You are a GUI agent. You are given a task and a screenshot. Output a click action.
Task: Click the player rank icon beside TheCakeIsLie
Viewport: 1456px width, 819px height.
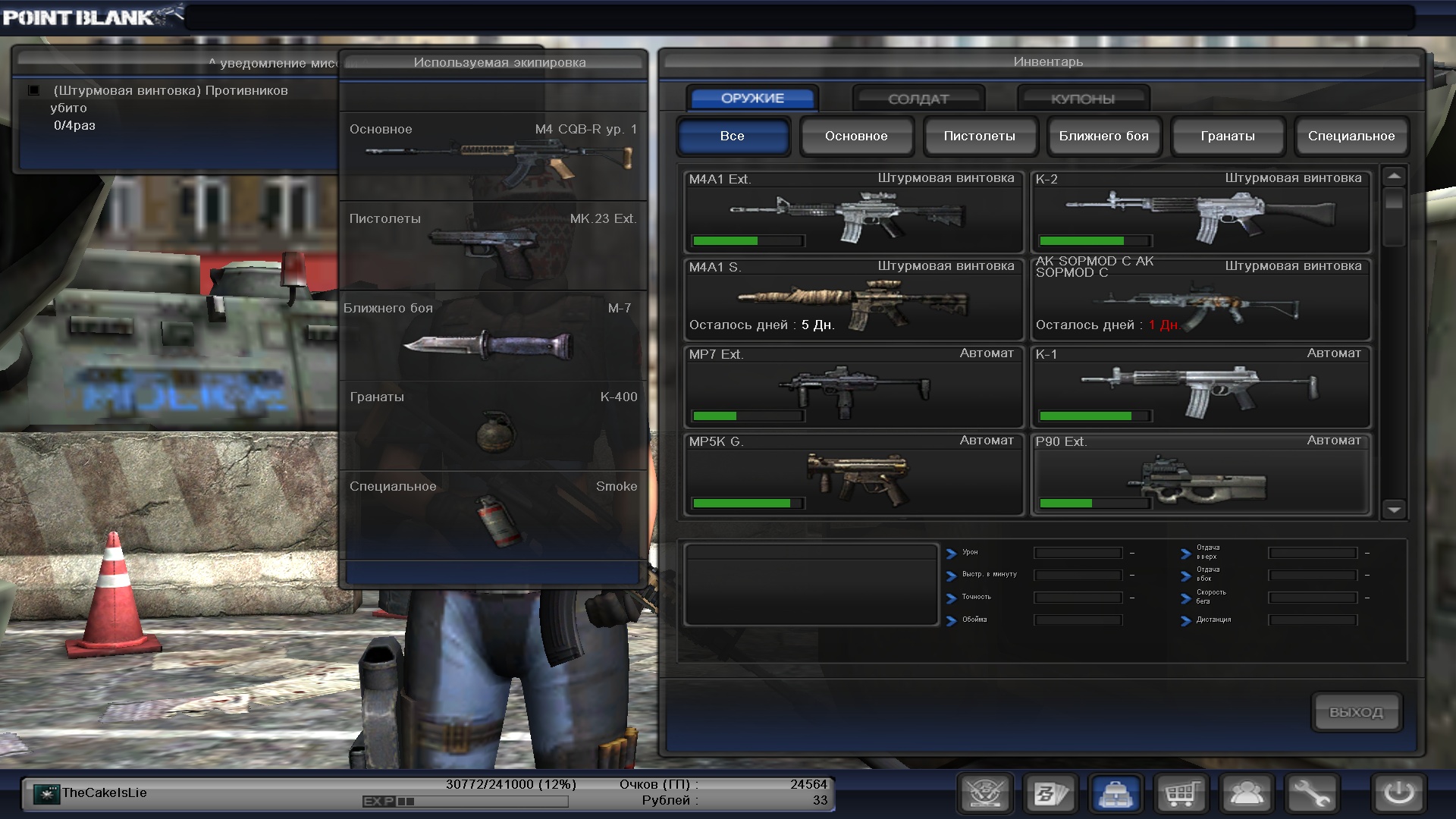[x=46, y=794]
